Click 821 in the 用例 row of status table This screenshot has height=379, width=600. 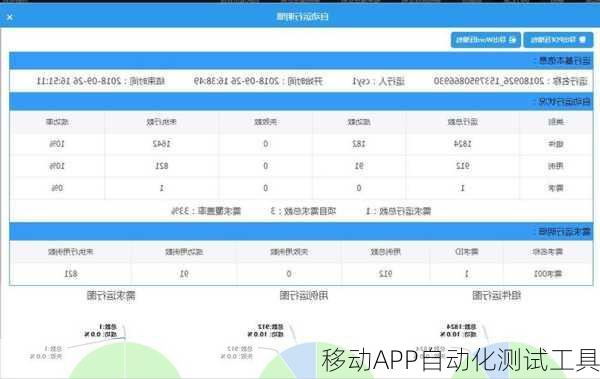[x=161, y=166]
